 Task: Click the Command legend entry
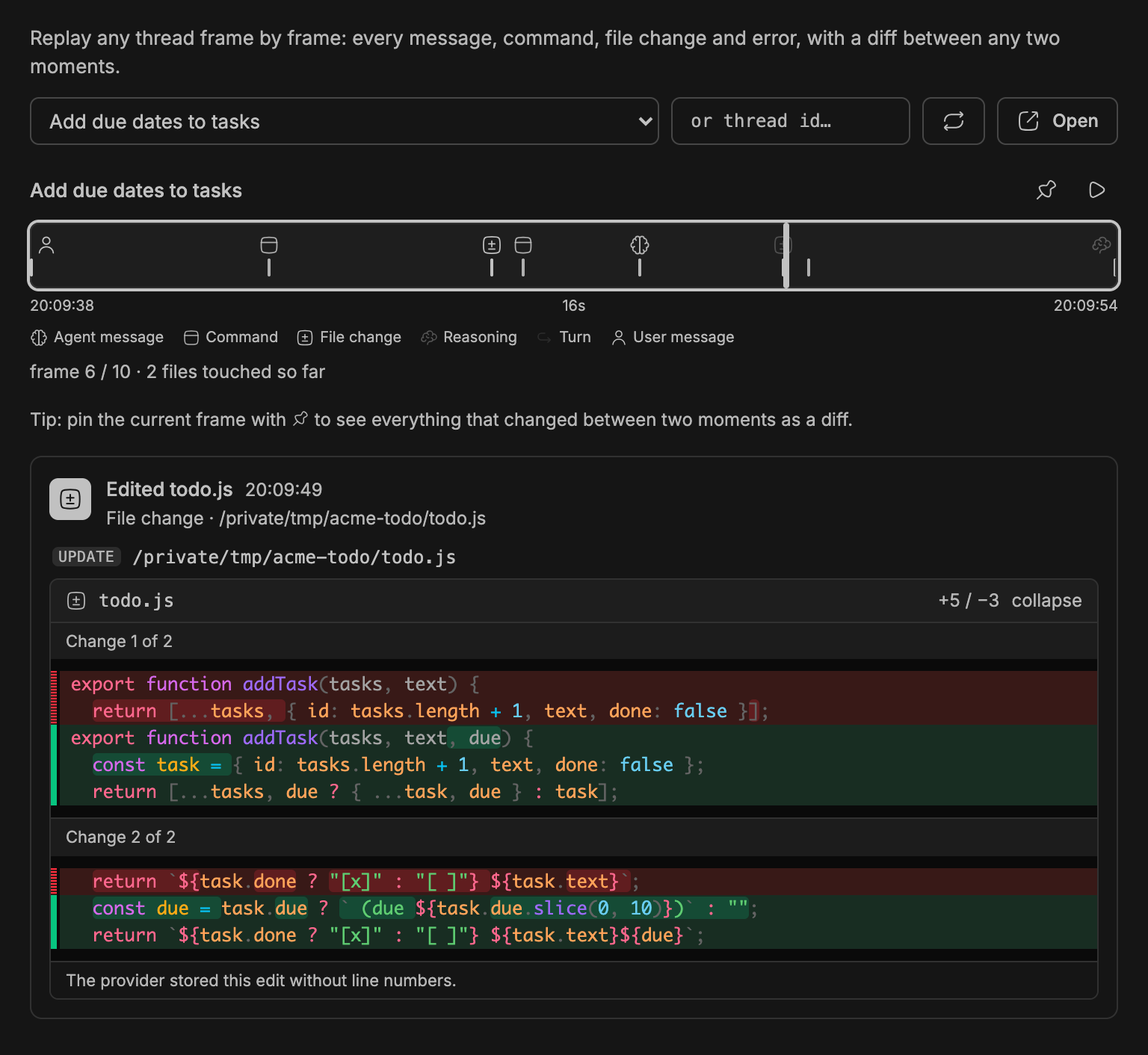point(231,338)
